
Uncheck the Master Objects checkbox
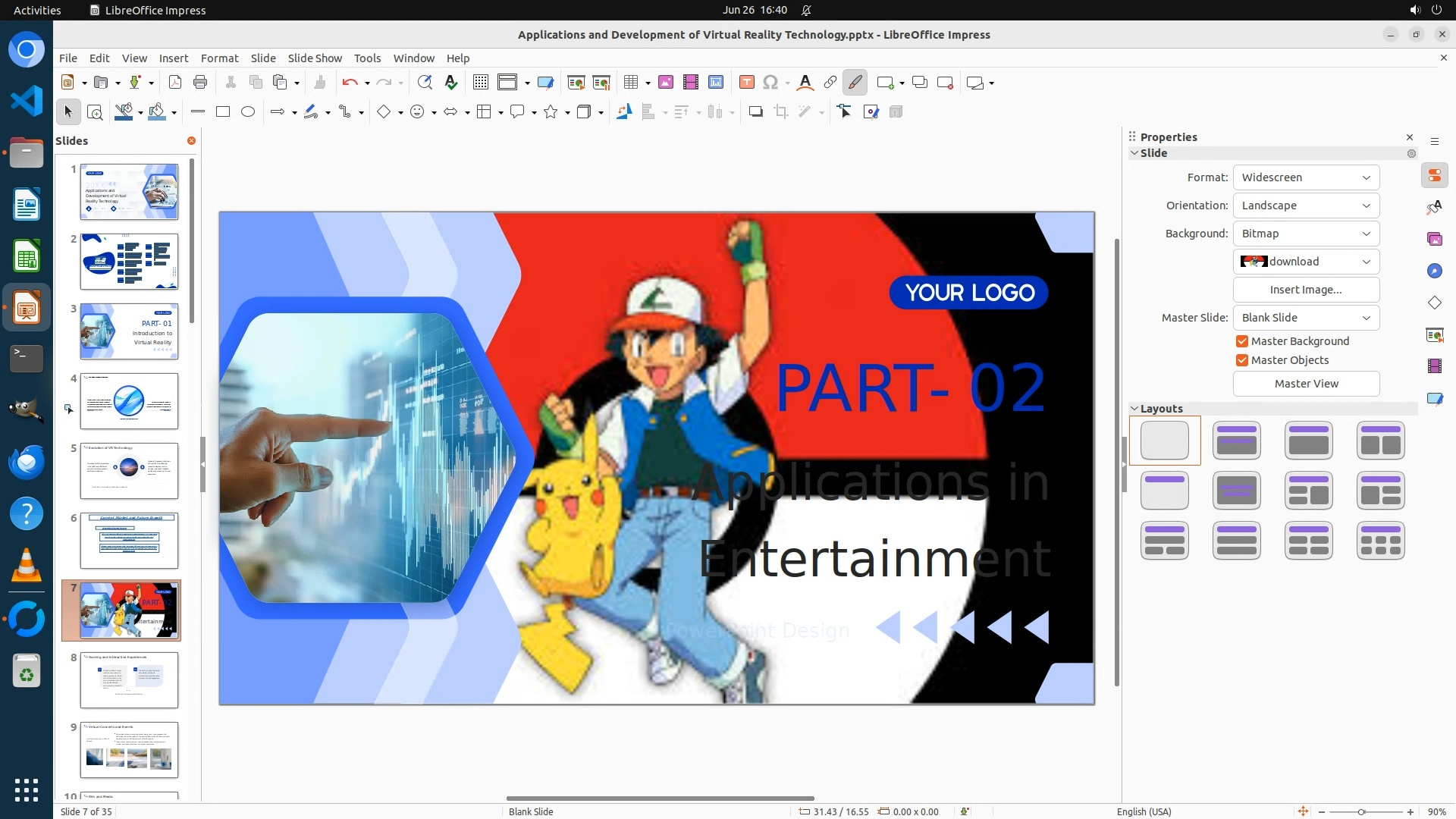(1242, 360)
